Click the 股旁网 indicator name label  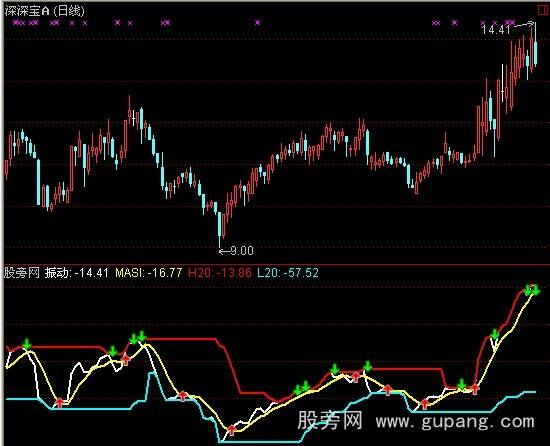coord(22,272)
